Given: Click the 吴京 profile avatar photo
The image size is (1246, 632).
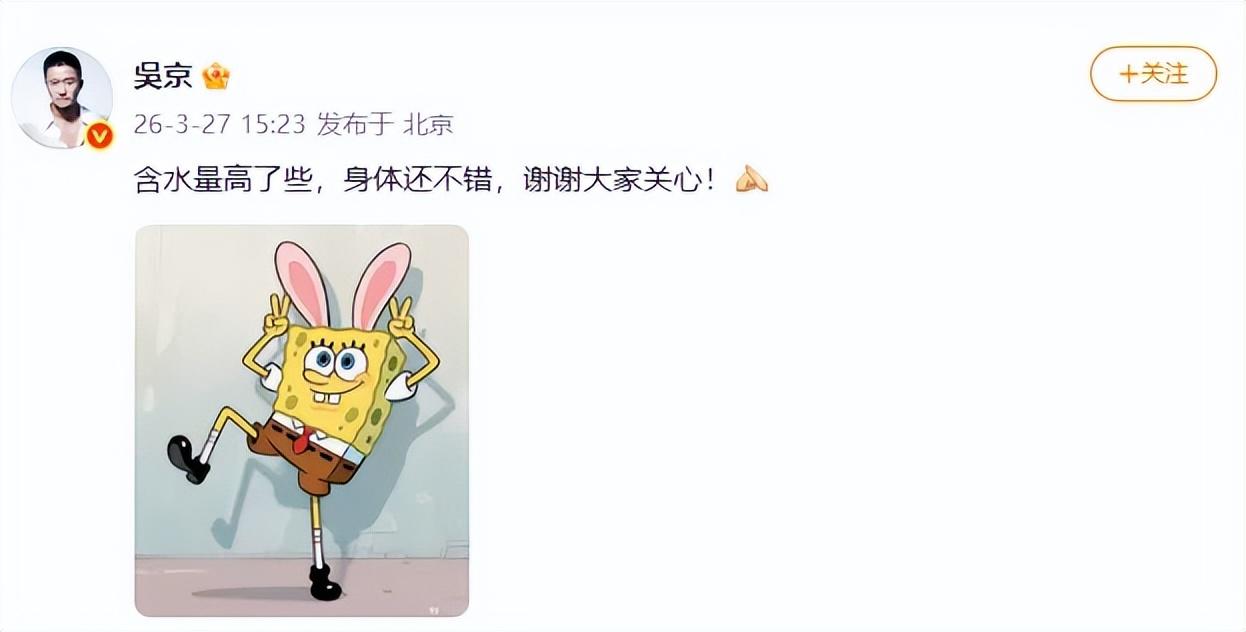Looking at the screenshot, I should click(x=62, y=97).
